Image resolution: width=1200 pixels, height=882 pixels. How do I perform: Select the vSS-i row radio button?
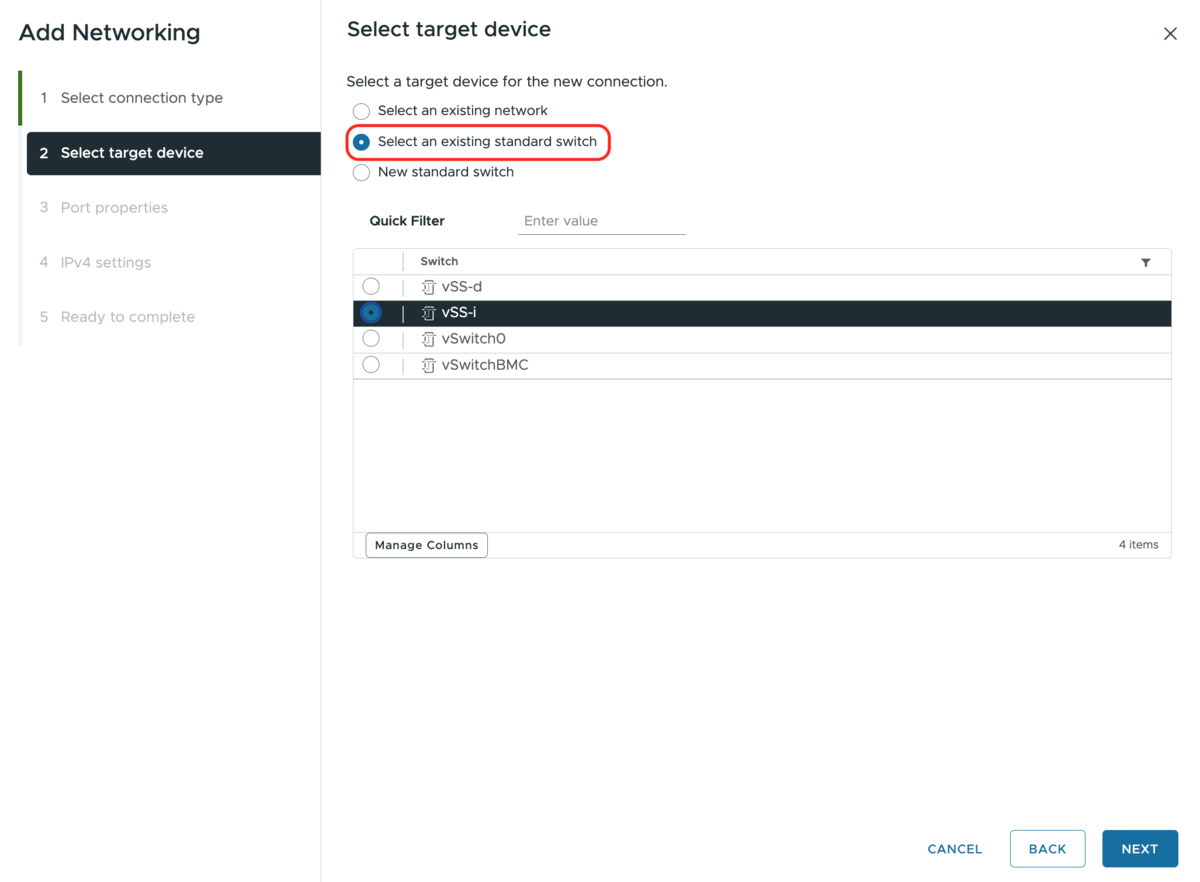coord(371,313)
